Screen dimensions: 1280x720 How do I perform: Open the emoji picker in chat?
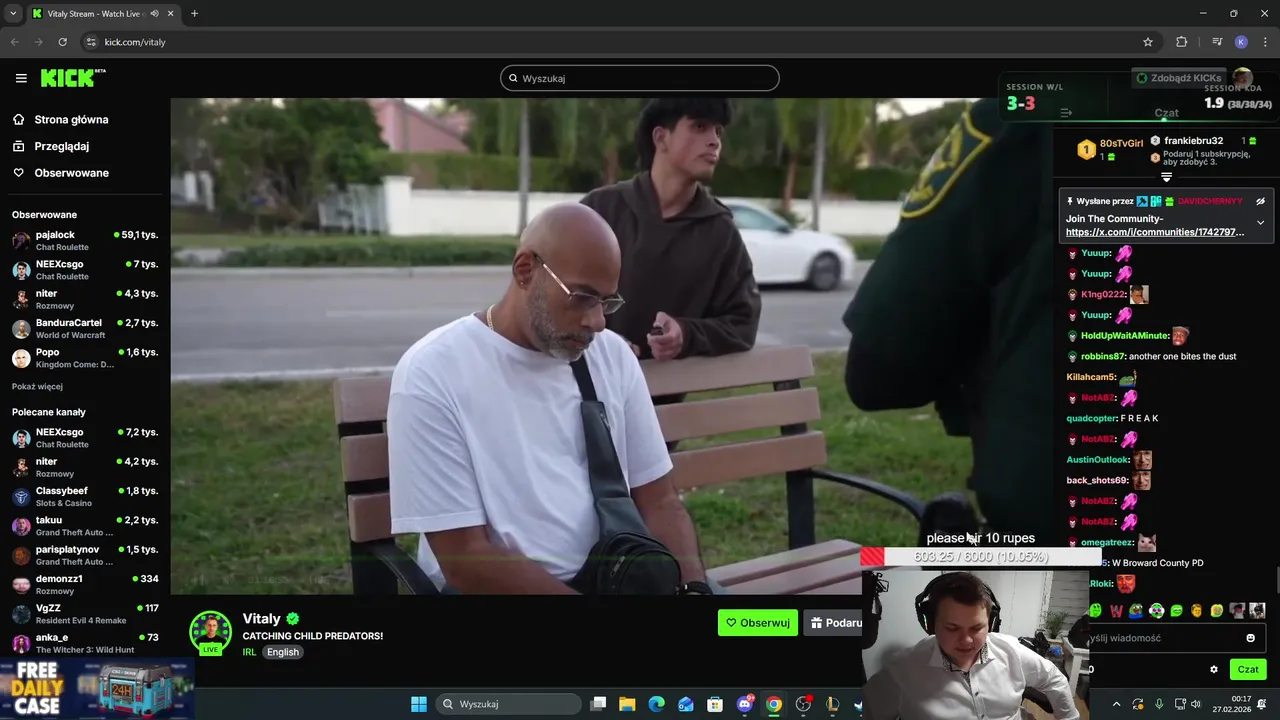tap(1250, 638)
